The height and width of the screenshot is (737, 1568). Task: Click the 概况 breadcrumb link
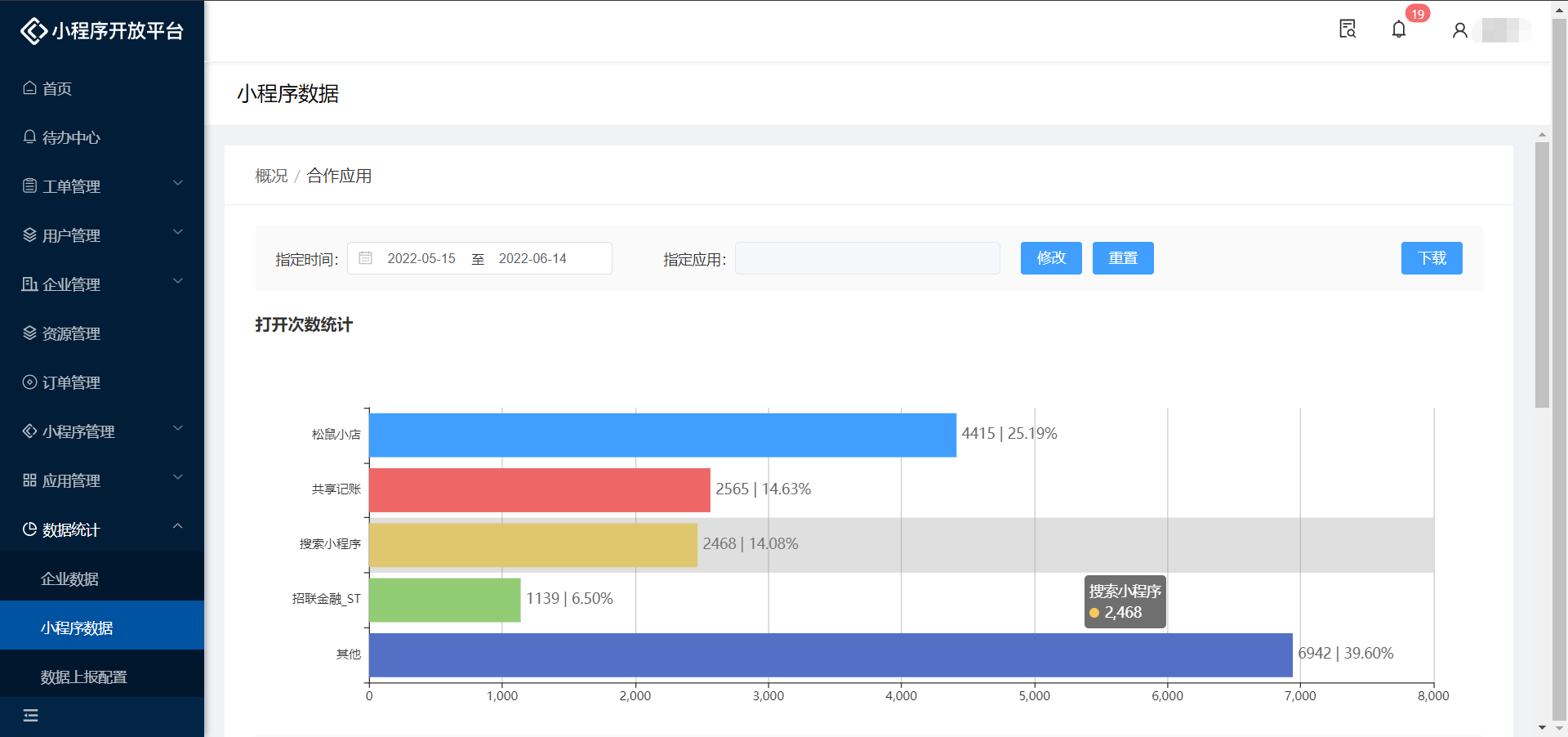271,176
